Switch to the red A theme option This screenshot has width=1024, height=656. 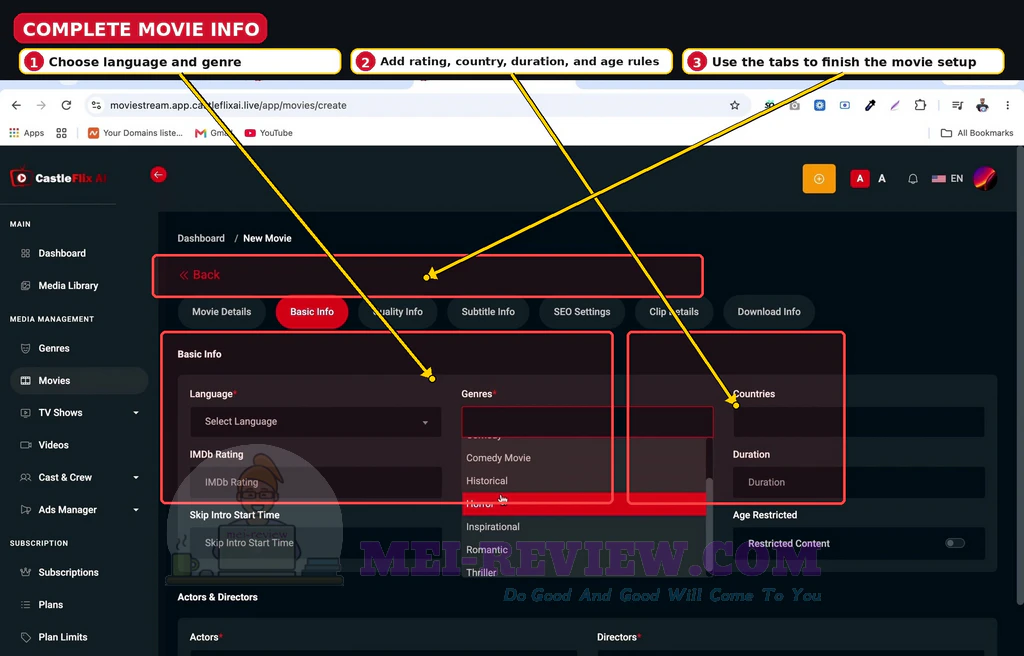(x=860, y=178)
